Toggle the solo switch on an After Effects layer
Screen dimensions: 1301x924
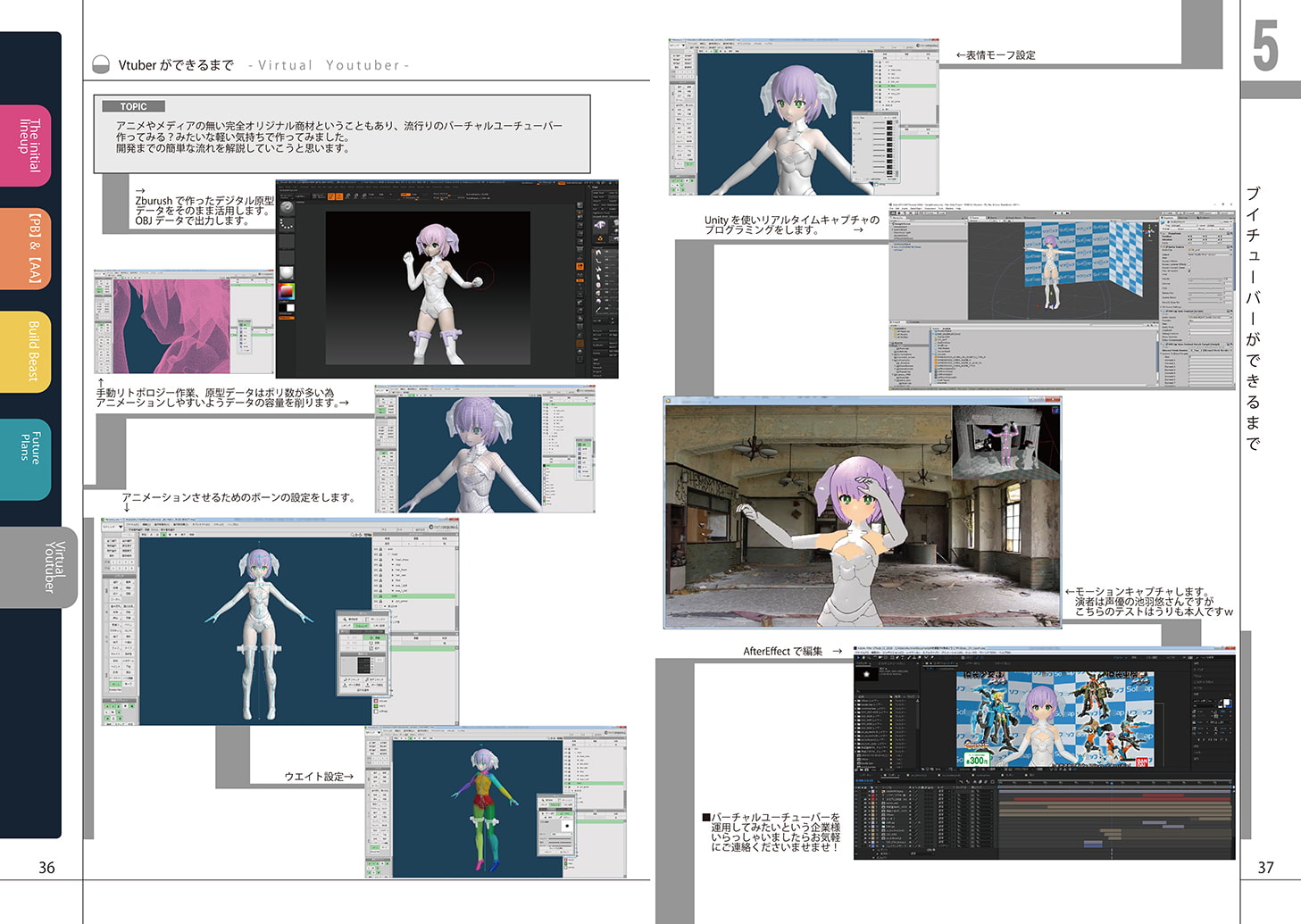tap(864, 795)
